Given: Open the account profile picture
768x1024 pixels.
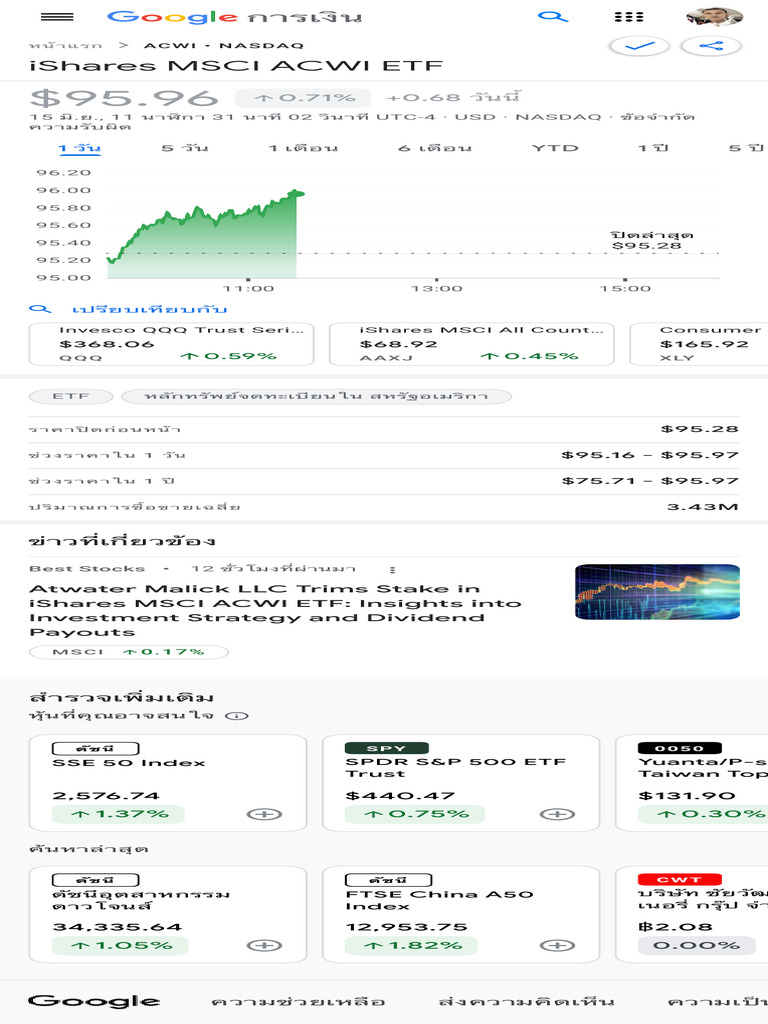Looking at the screenshot, I should [714, 16].
